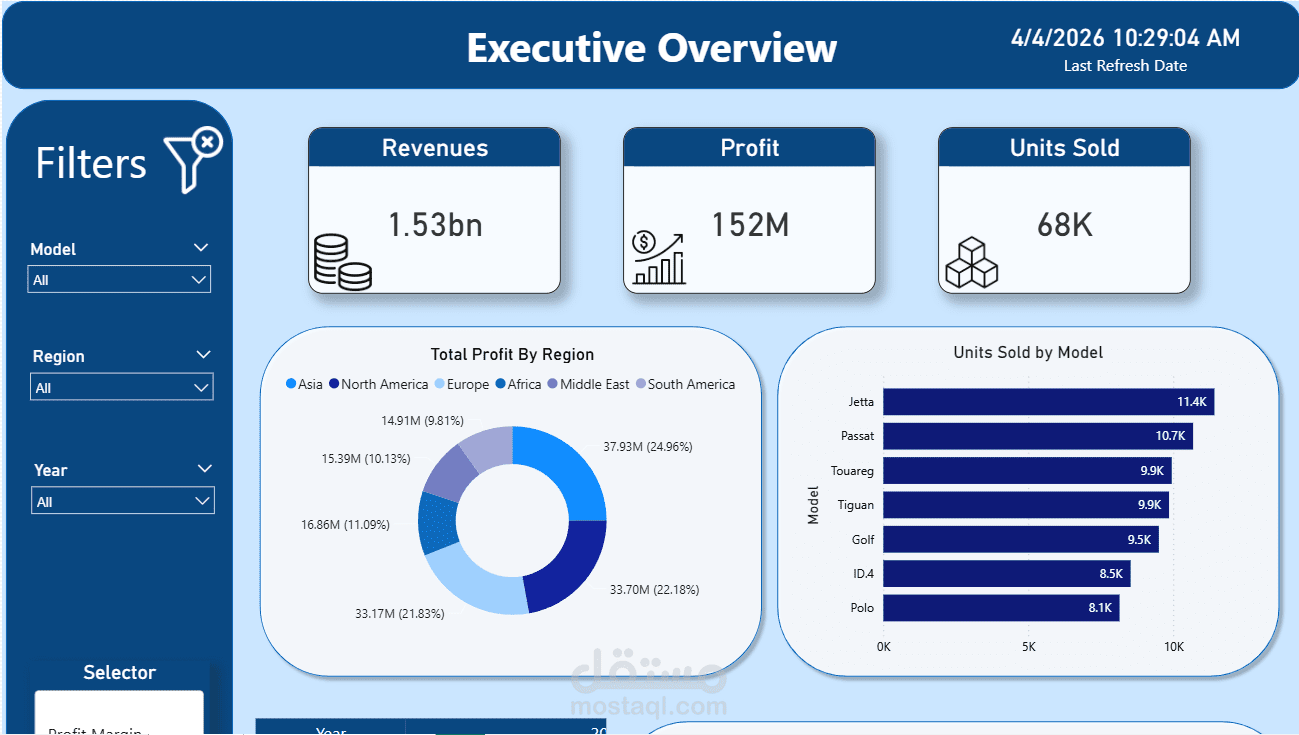Viewport: 1299px width, 735px height.
Task: Click the South America legend marker
Action: [x=640, y=384]
